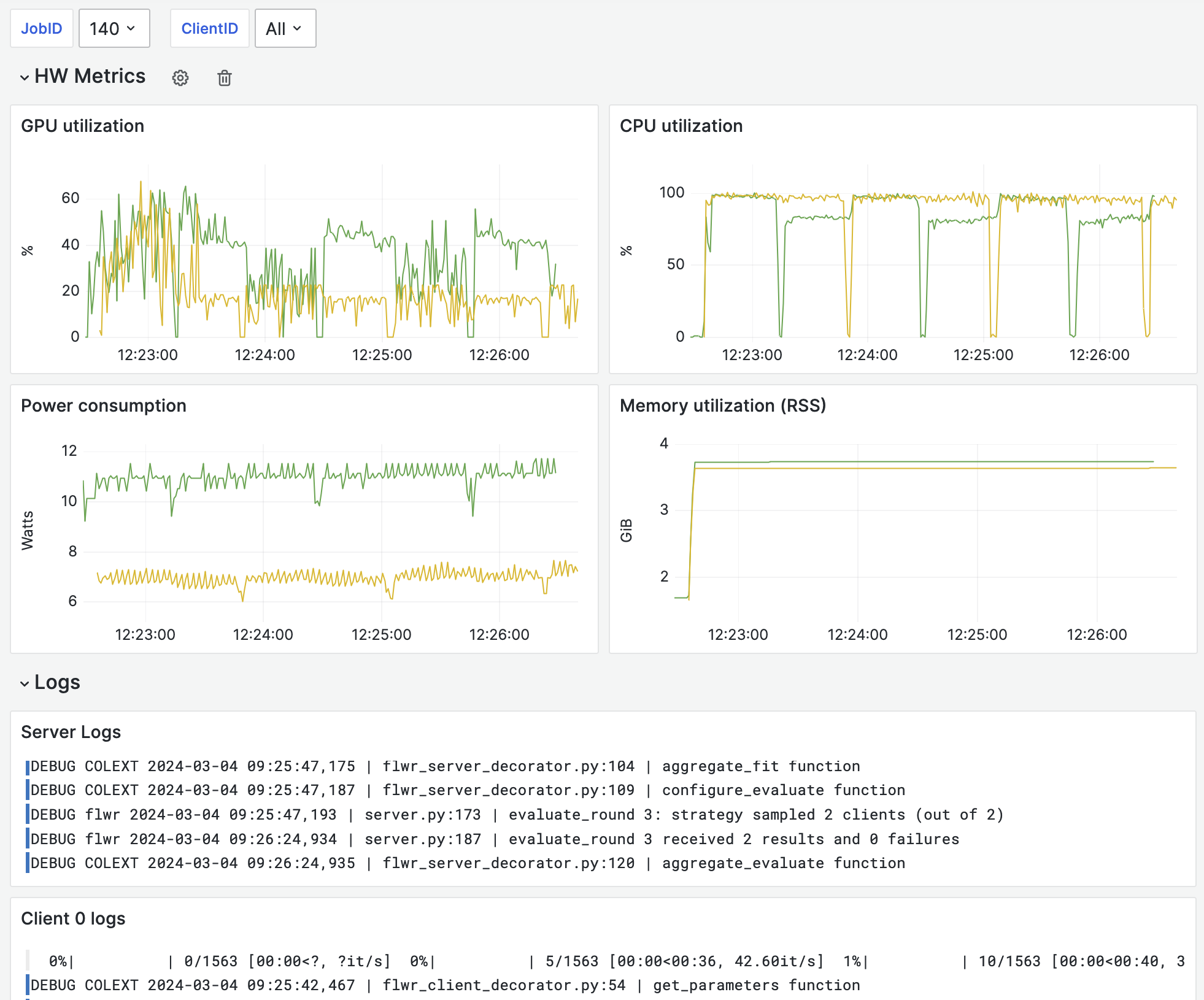Viewport: 1204px width, 1000px height.
Task: Click the JobID variable label
Action: coord(42,29)
